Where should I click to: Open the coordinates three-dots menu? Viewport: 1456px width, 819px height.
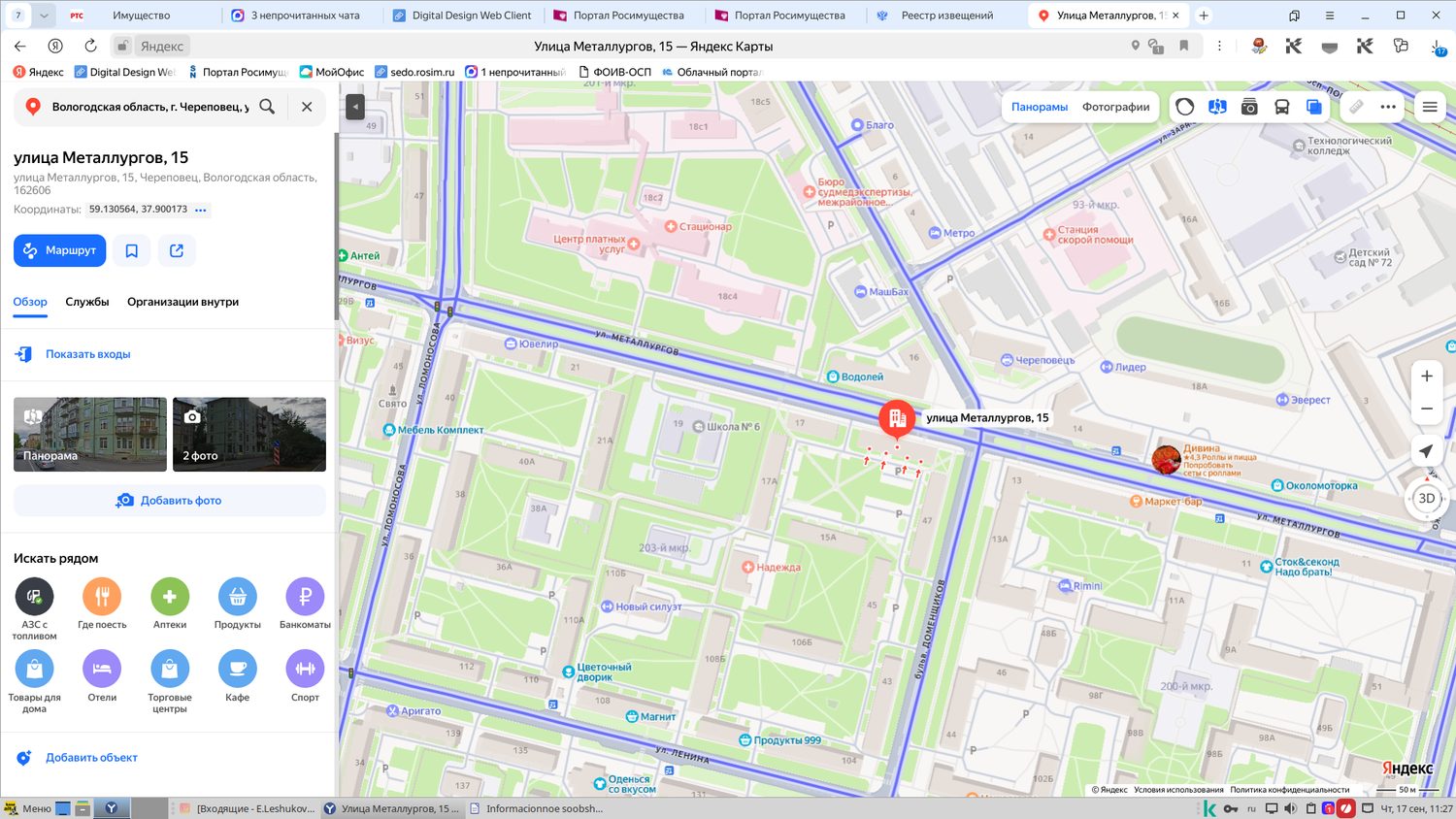[x=201, y=210]
